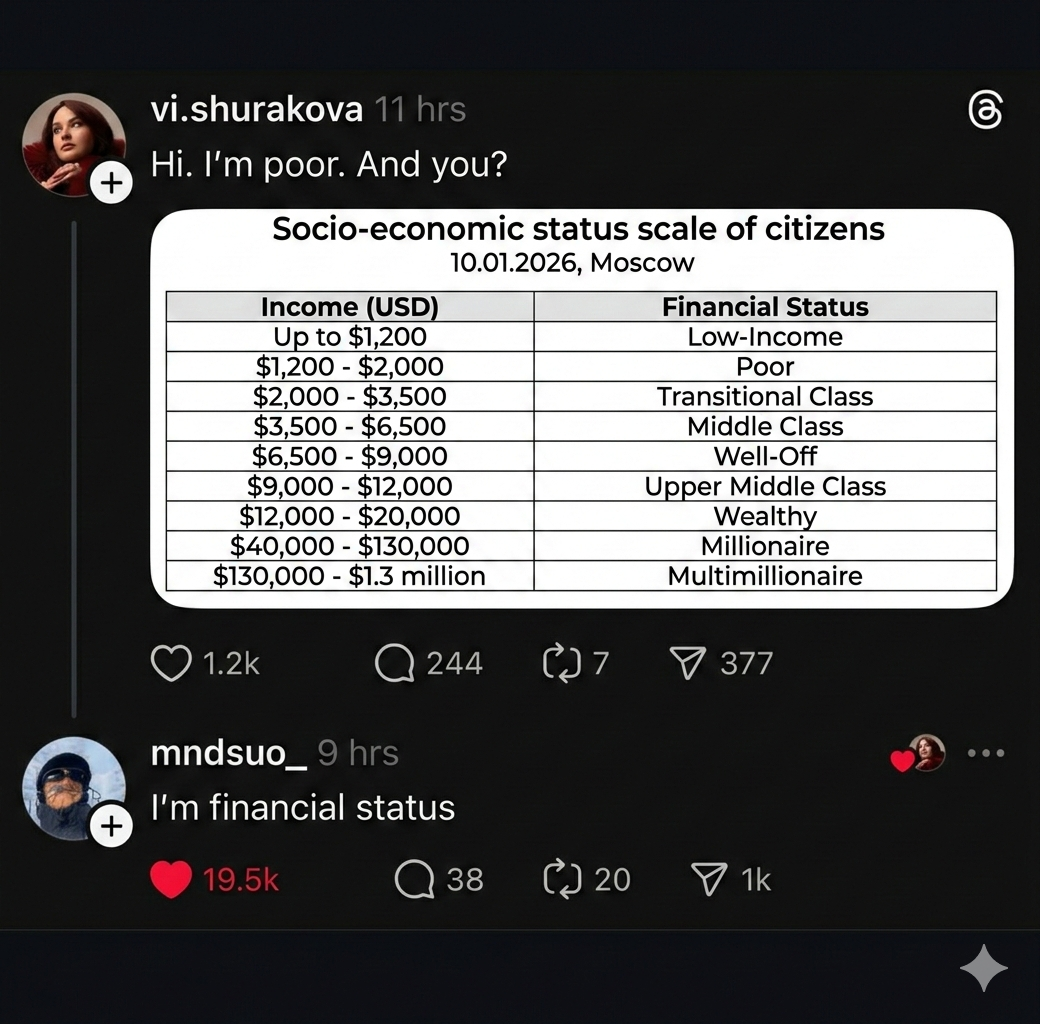Click the "I'm financial status" reply text
The width and height of the screenshot is (1040, 1024).
303,808
